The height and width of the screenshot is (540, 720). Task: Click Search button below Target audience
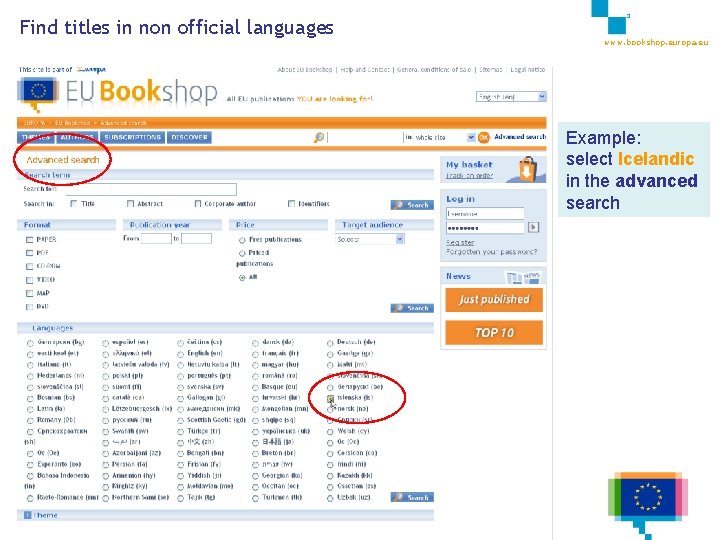[x=412, y=308]
